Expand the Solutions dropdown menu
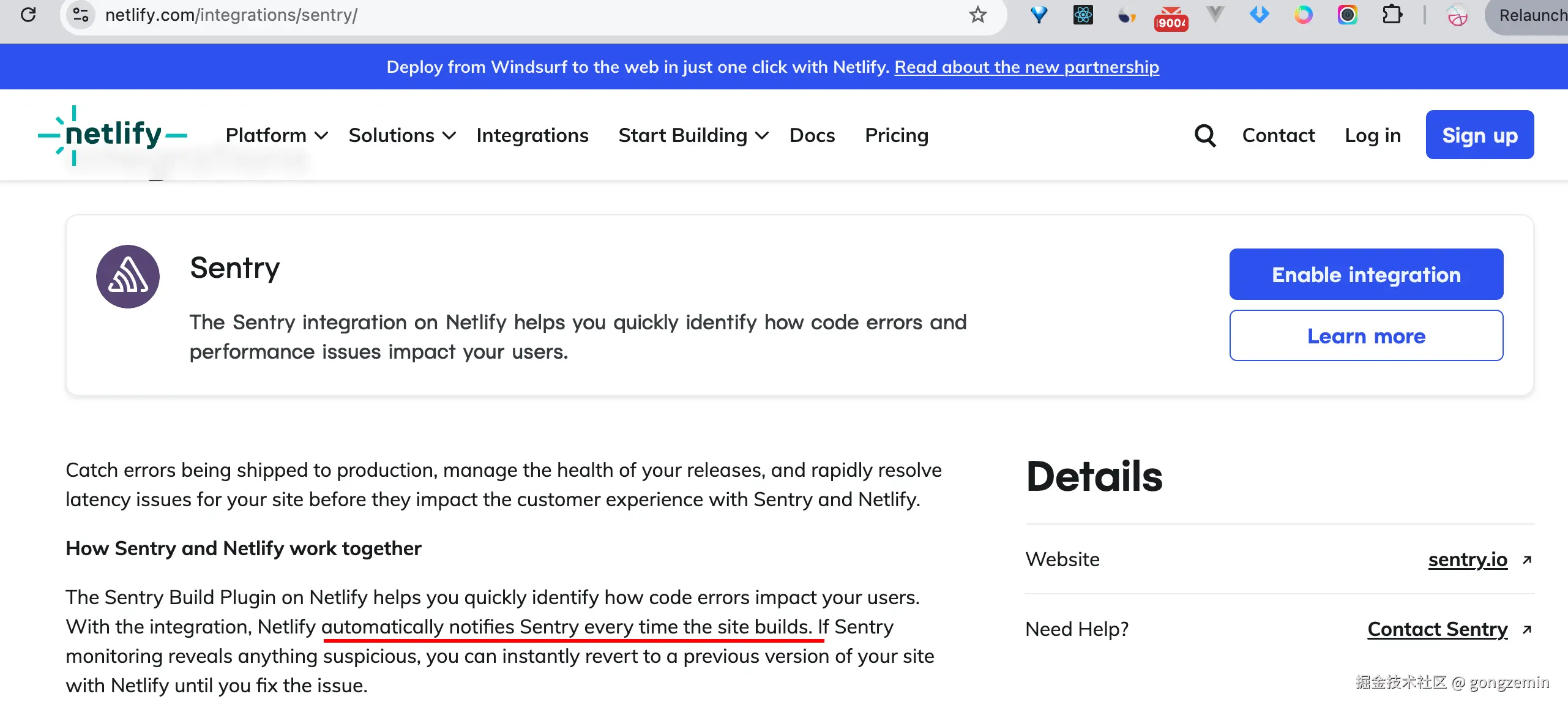 tap(402, 135)
